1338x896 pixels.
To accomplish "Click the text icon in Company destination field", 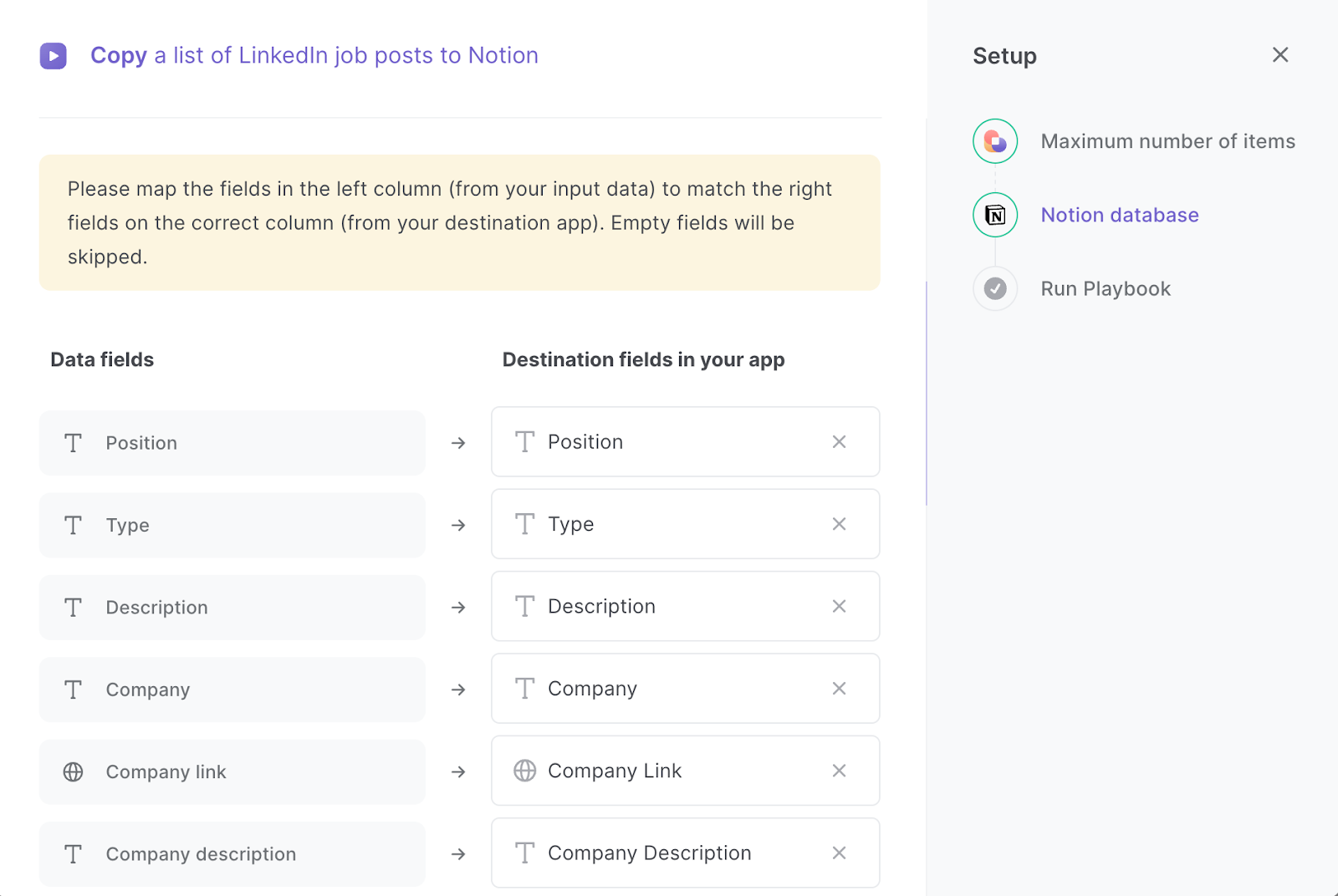I will tap(525, 689).
